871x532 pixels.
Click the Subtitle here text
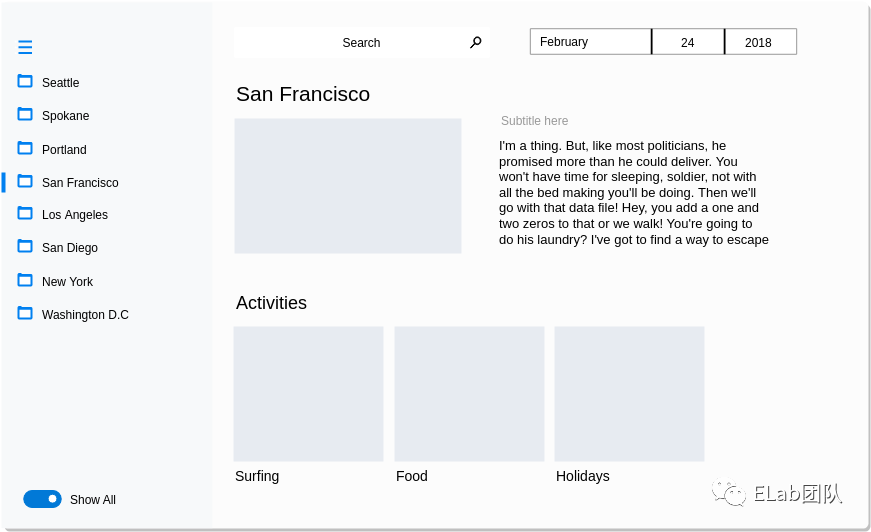[x=534, y=121]
